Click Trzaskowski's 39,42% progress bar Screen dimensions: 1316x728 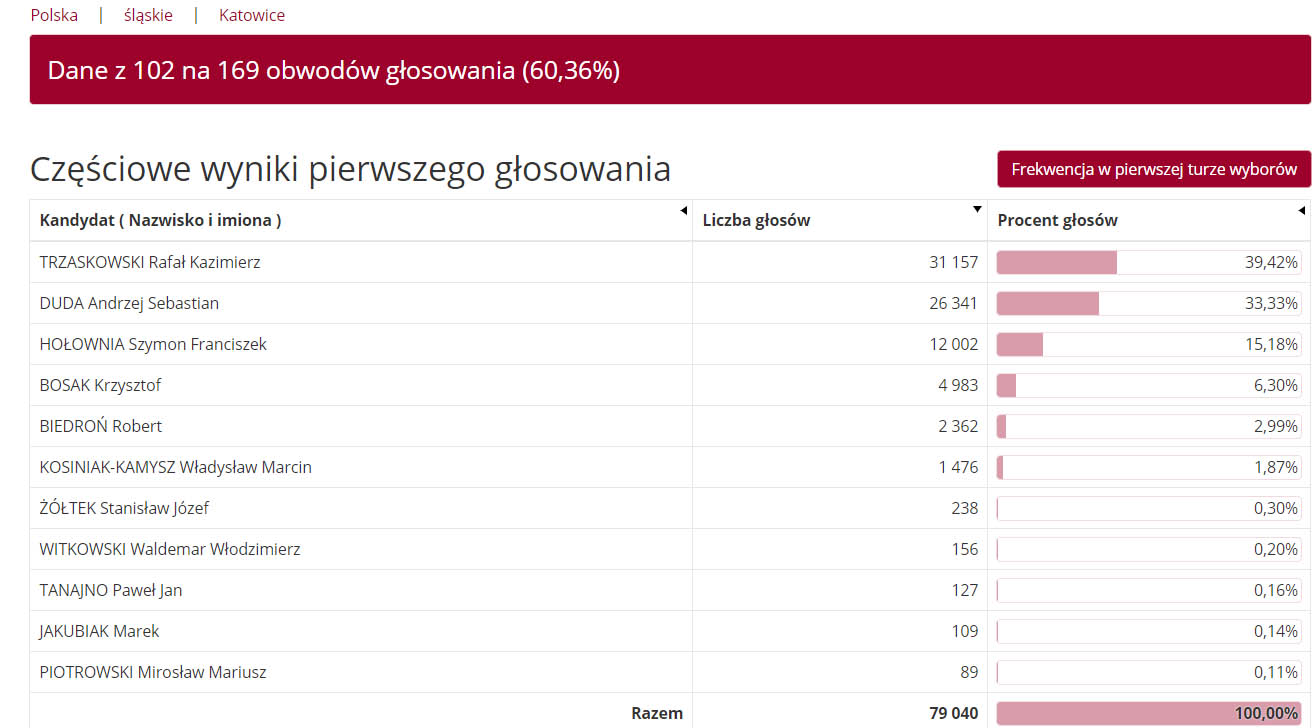click(1149, 262)
